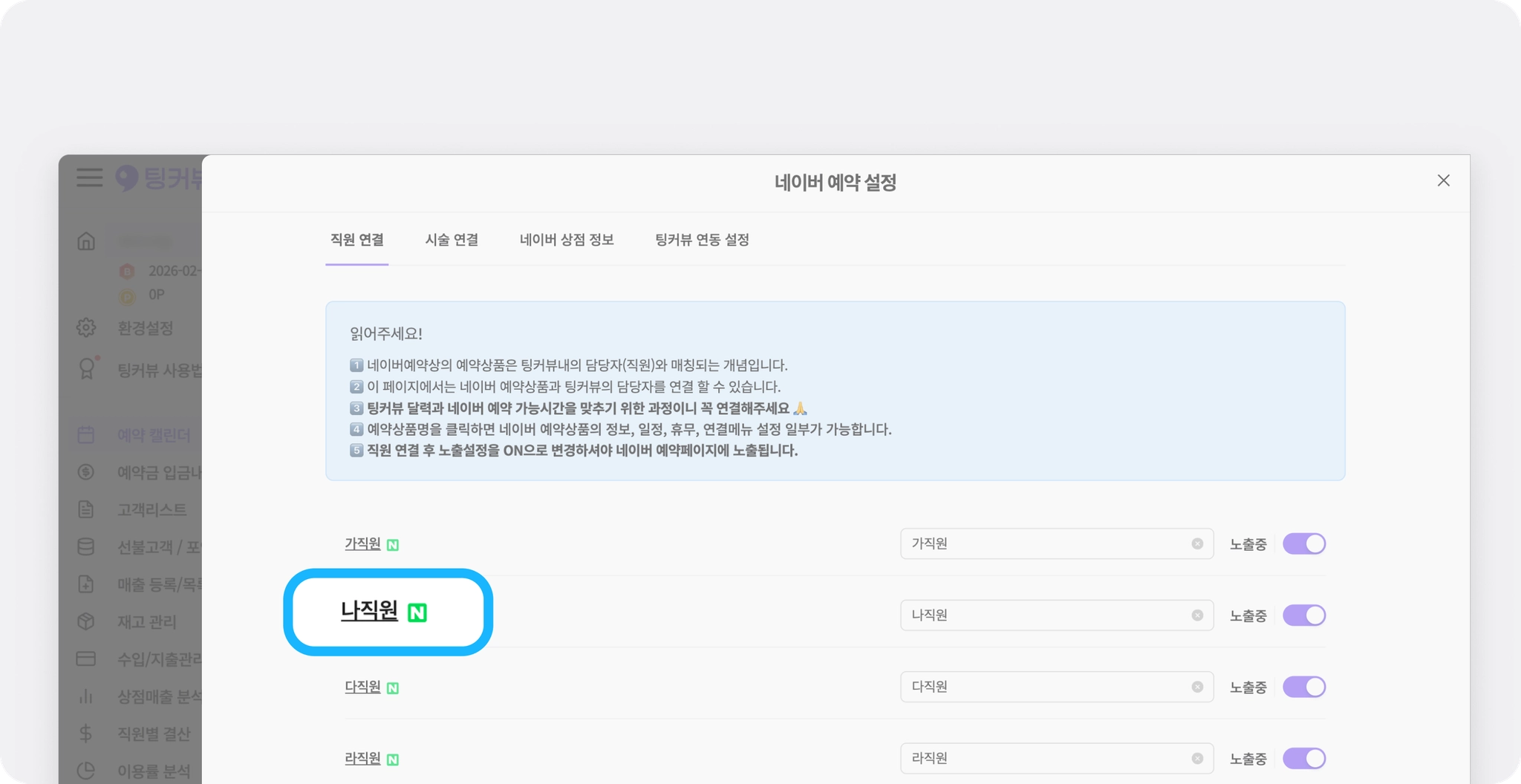Open the 팅커뷰 사용법 badge icon

[x=87, y=369]
